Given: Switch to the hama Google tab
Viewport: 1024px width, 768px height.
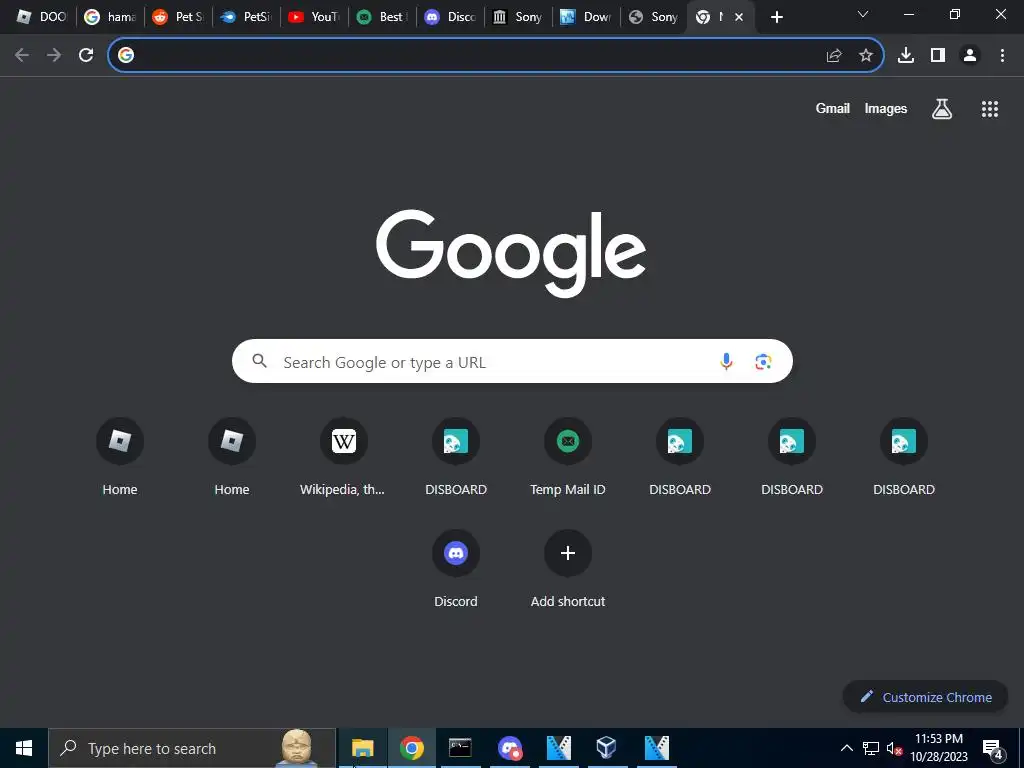Looking at the screenshot, I should tap(110, 17).
